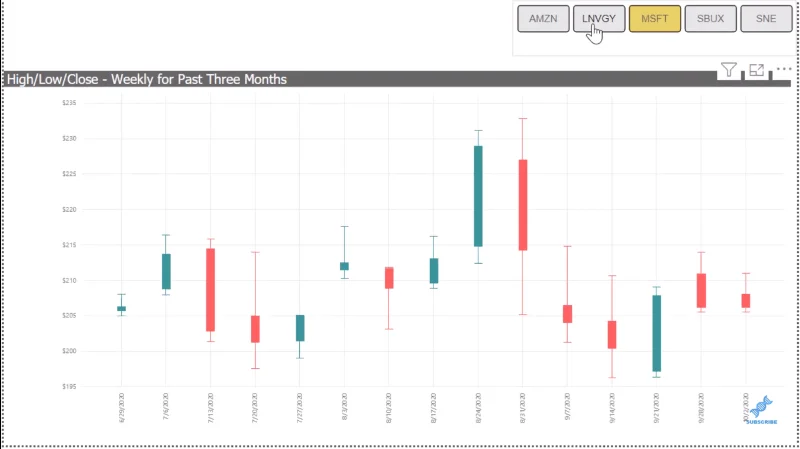This screenshot has width=800, height=449.
Task: Click the 8/10/2020 x-axis date label
Action: click(389, 408)
